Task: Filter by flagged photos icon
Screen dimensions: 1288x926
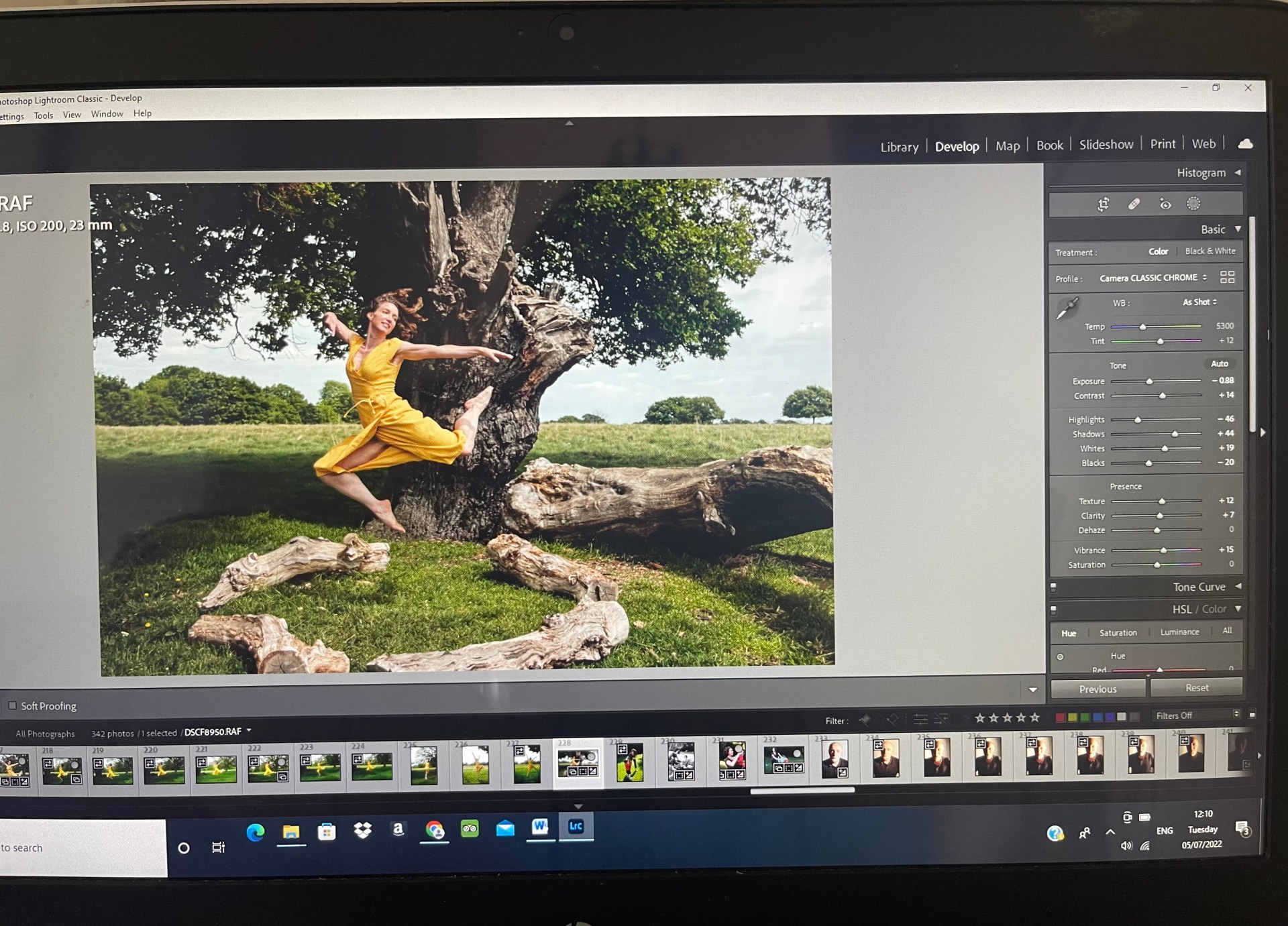Action: (865, 720)
